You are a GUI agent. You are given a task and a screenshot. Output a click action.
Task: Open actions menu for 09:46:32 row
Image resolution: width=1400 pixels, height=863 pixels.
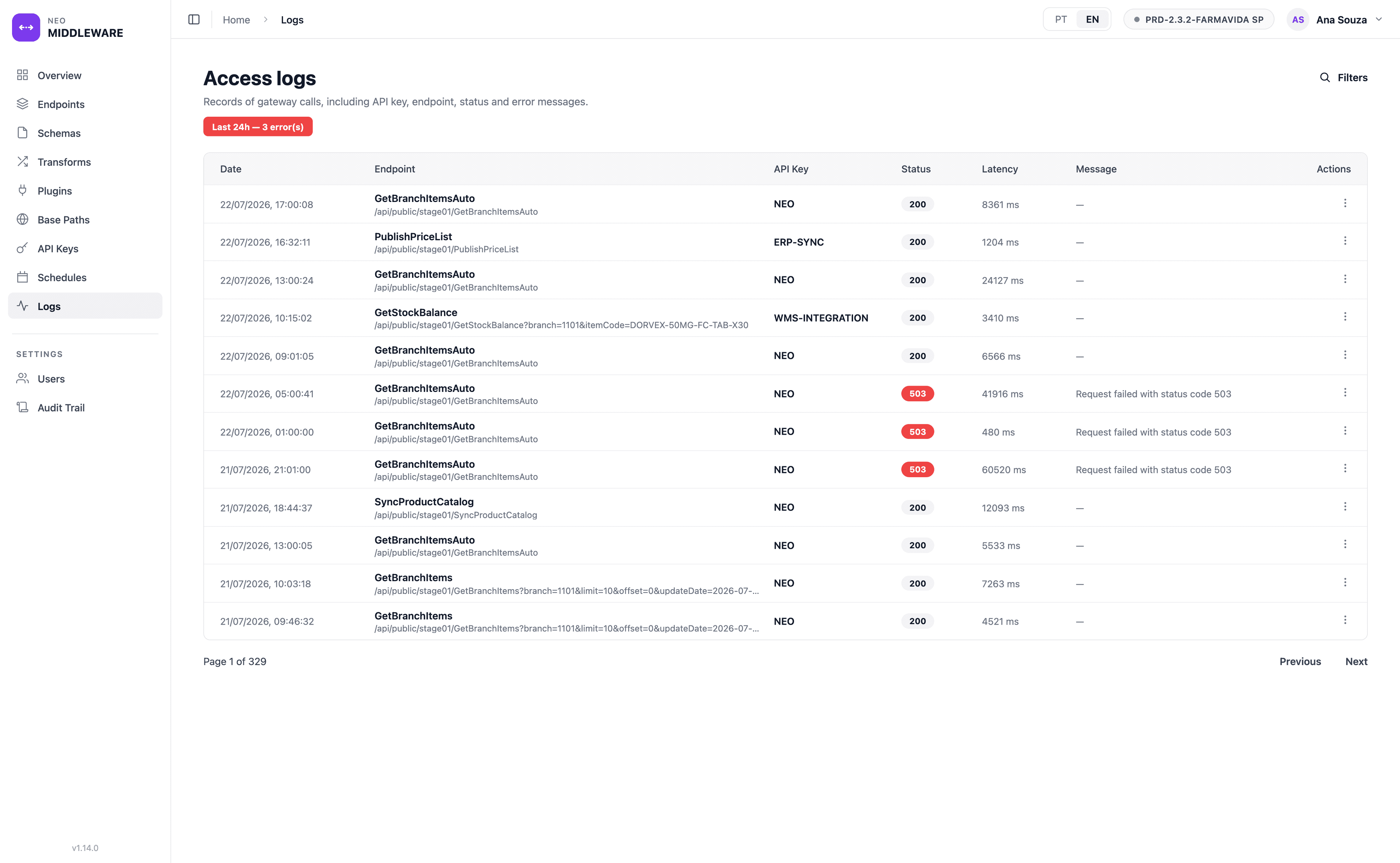coord(1345,621)
